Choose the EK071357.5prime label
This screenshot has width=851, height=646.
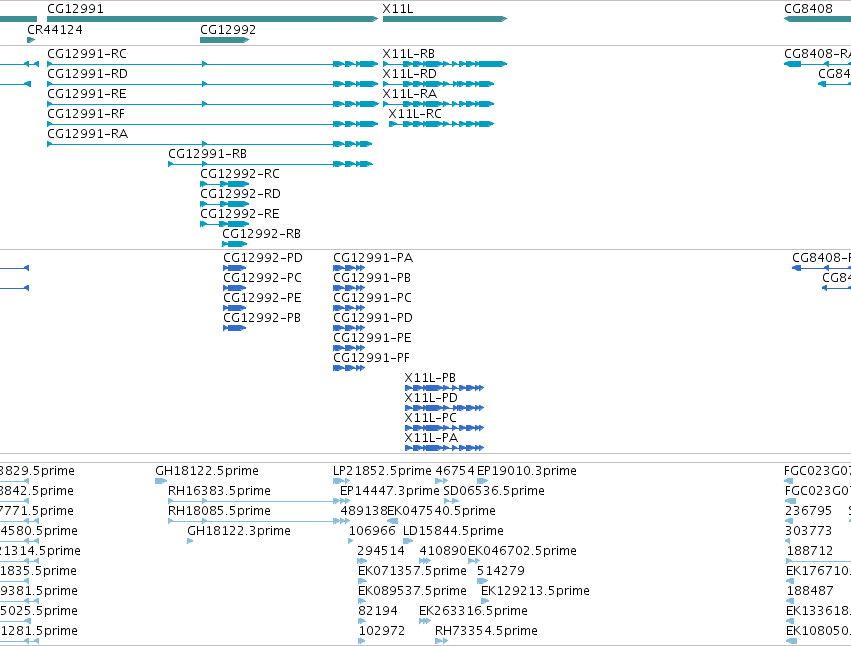click(x=412, y=571)
